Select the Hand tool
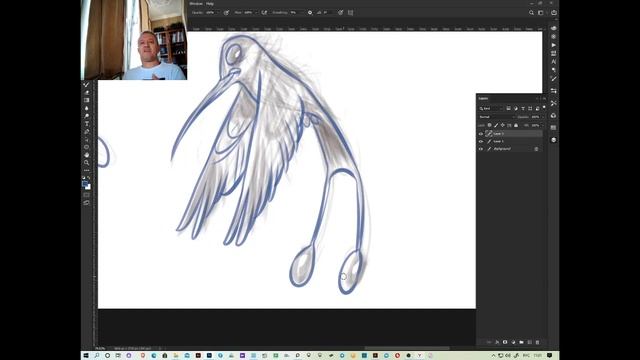The image size is (640, 360). tap(87, 155)
